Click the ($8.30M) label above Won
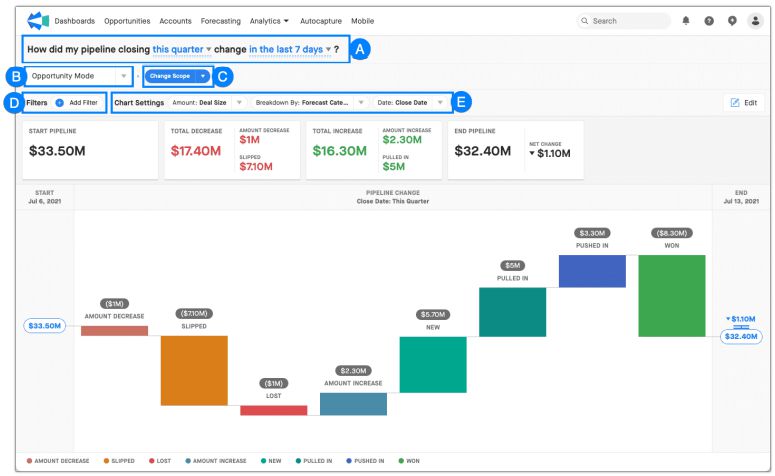Screen dimensions: 775x476 point(672,233)
